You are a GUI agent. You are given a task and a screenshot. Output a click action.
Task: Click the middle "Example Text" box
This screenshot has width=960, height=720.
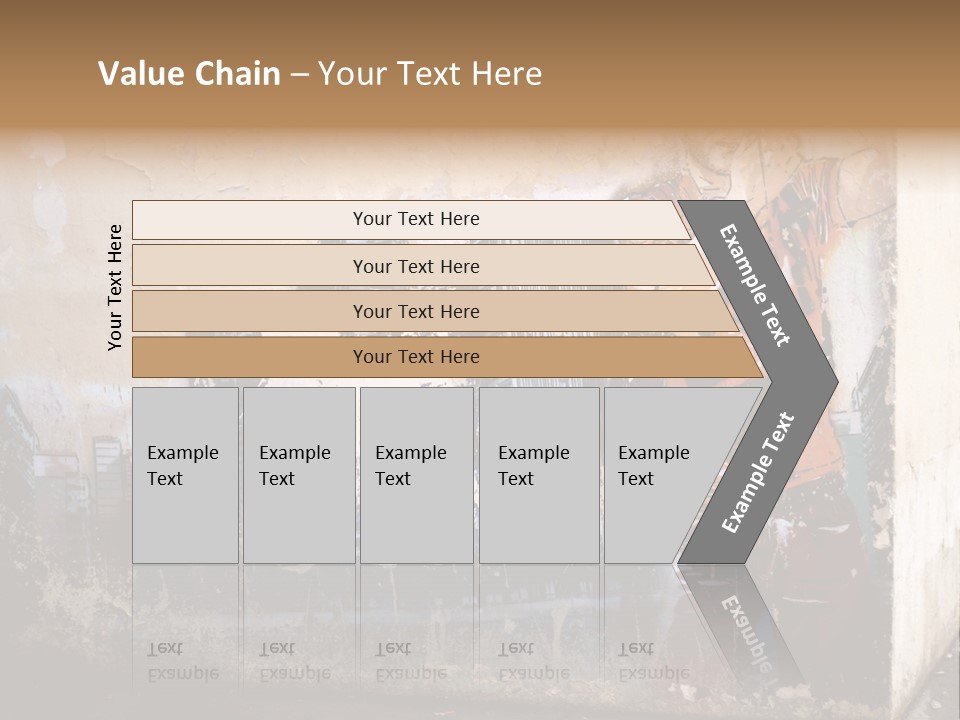coord(416,475)
